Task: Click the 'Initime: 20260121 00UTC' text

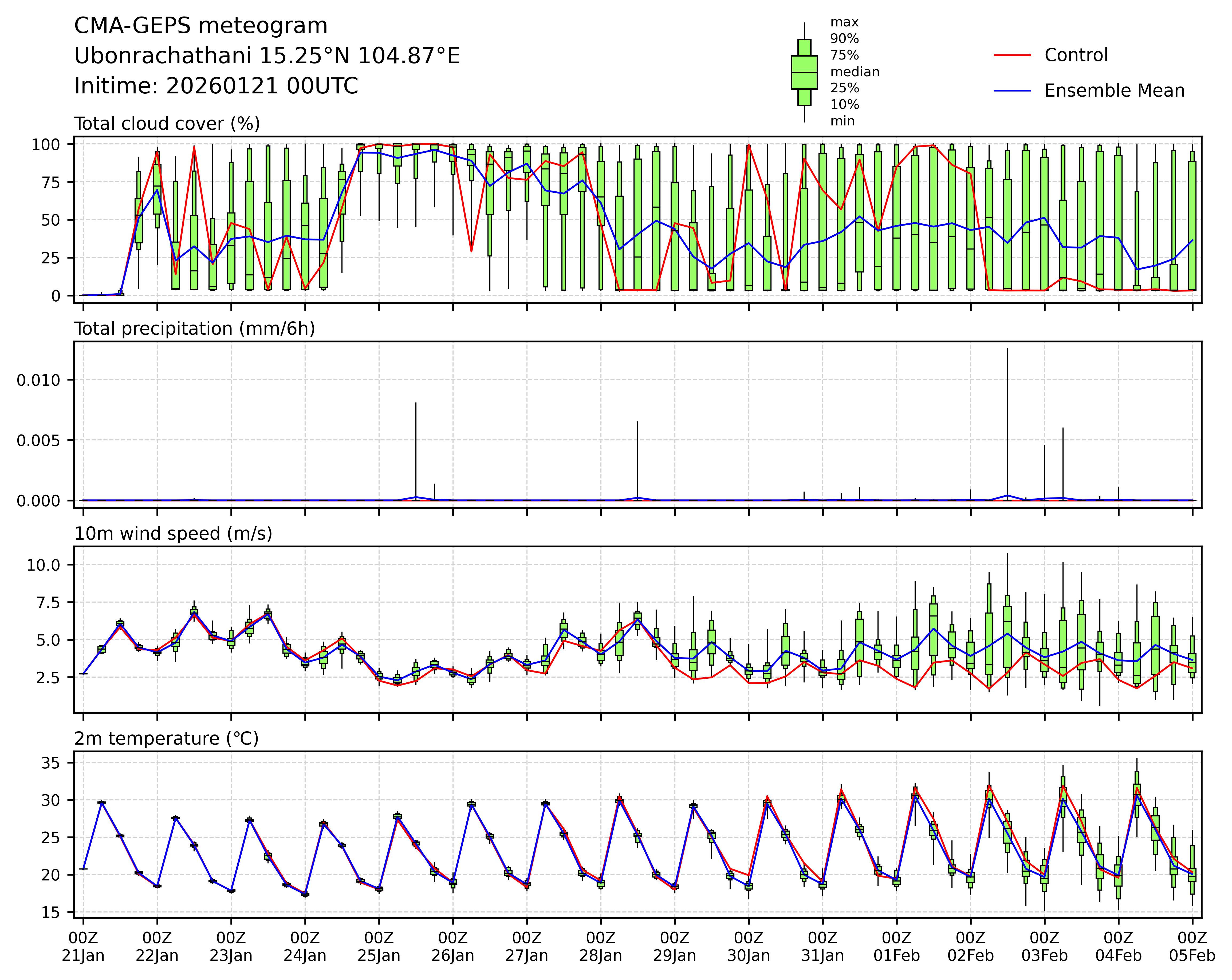Action: [x=216, y=86]
